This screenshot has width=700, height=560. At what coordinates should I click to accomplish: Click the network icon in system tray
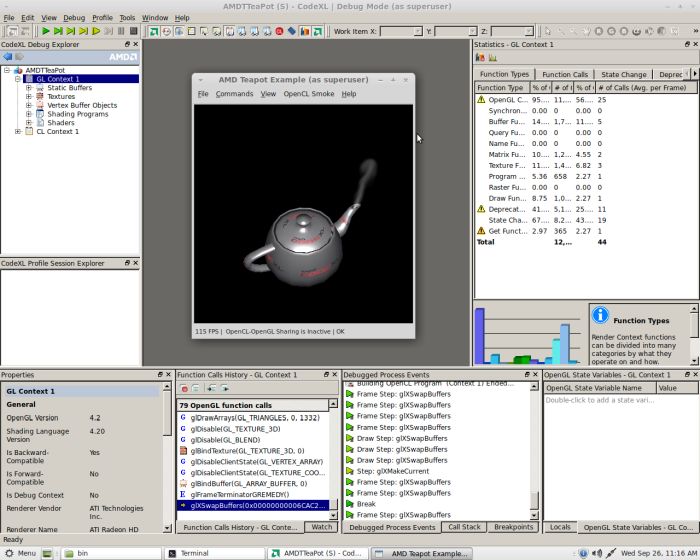[x=610, y=553]
